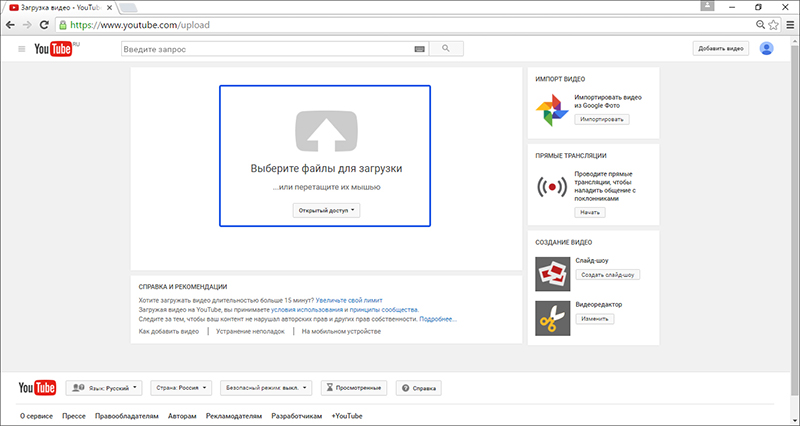Open the Разработчикам footer link
The height and width of the screenshot is (426, 800).
(x=296, y=415)
